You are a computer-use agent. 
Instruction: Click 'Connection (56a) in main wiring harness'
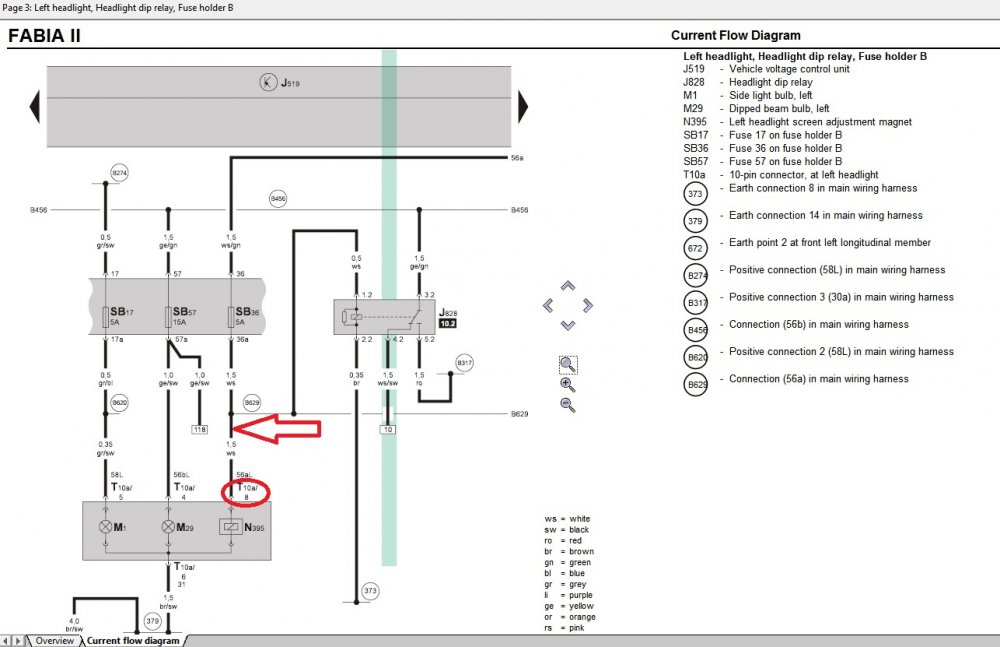(x=819, y=379)
